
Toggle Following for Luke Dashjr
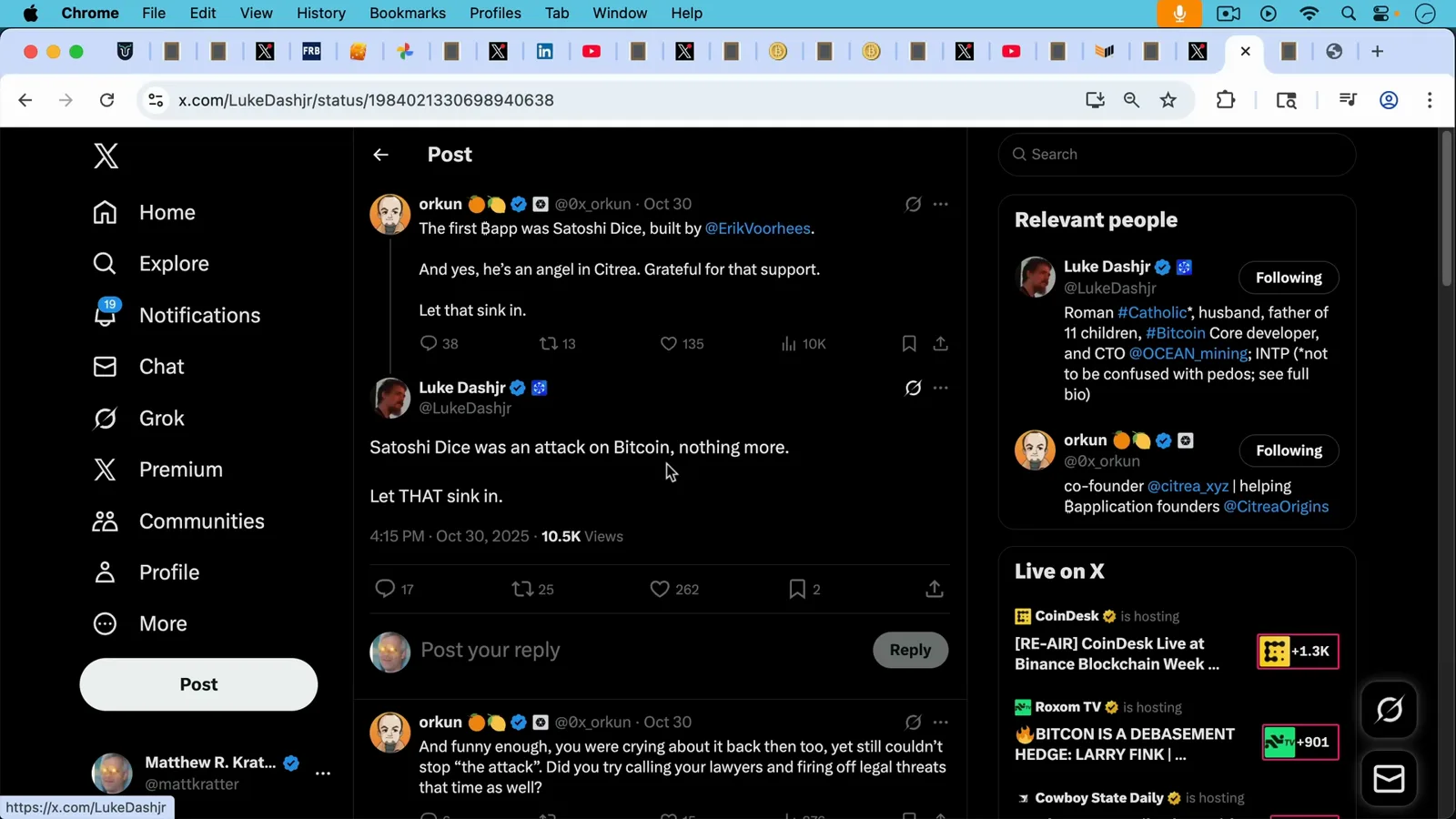(1289, 278)
